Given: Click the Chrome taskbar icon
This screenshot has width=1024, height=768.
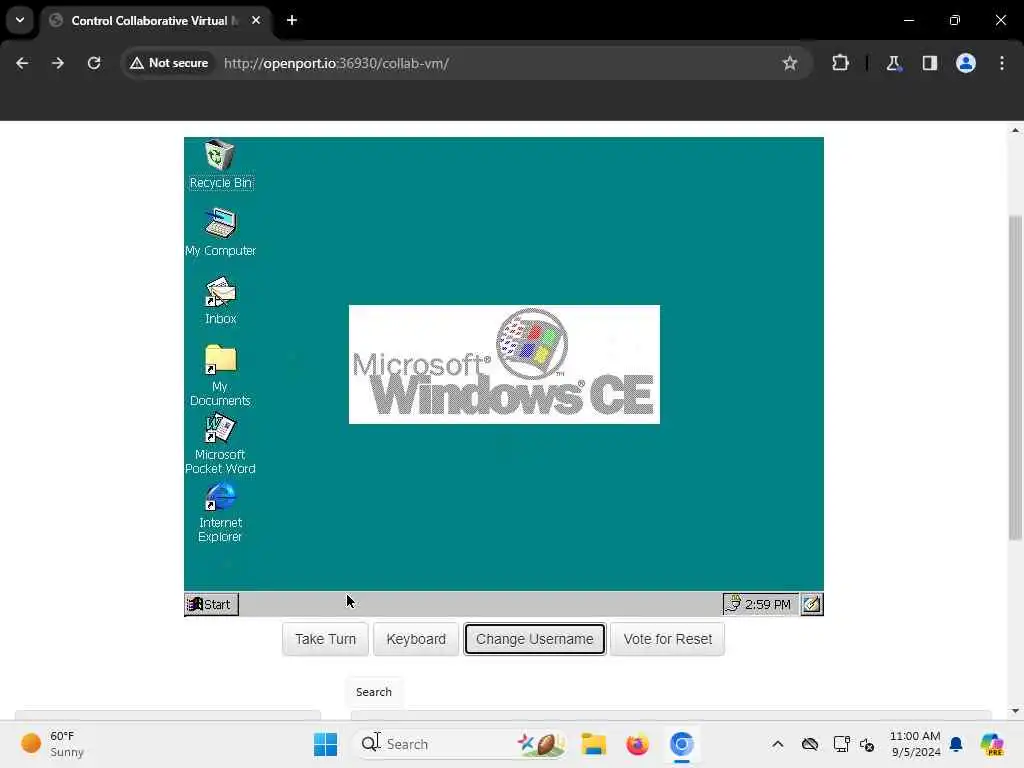Looking at the screenshot, I should (681, 744).
